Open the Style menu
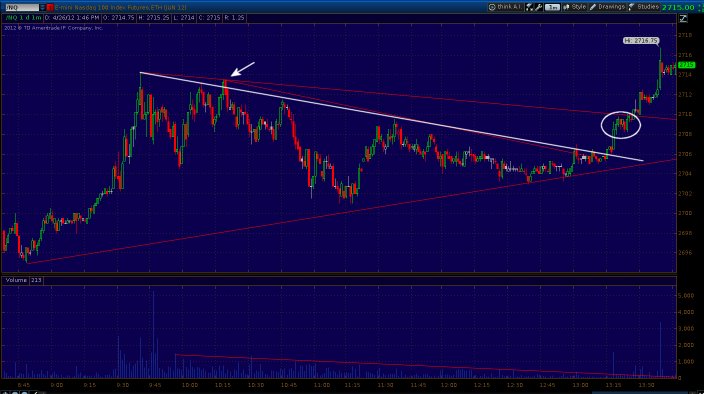Image resolution: width=704 pixels, height=394 pixels. coord(574,7)
